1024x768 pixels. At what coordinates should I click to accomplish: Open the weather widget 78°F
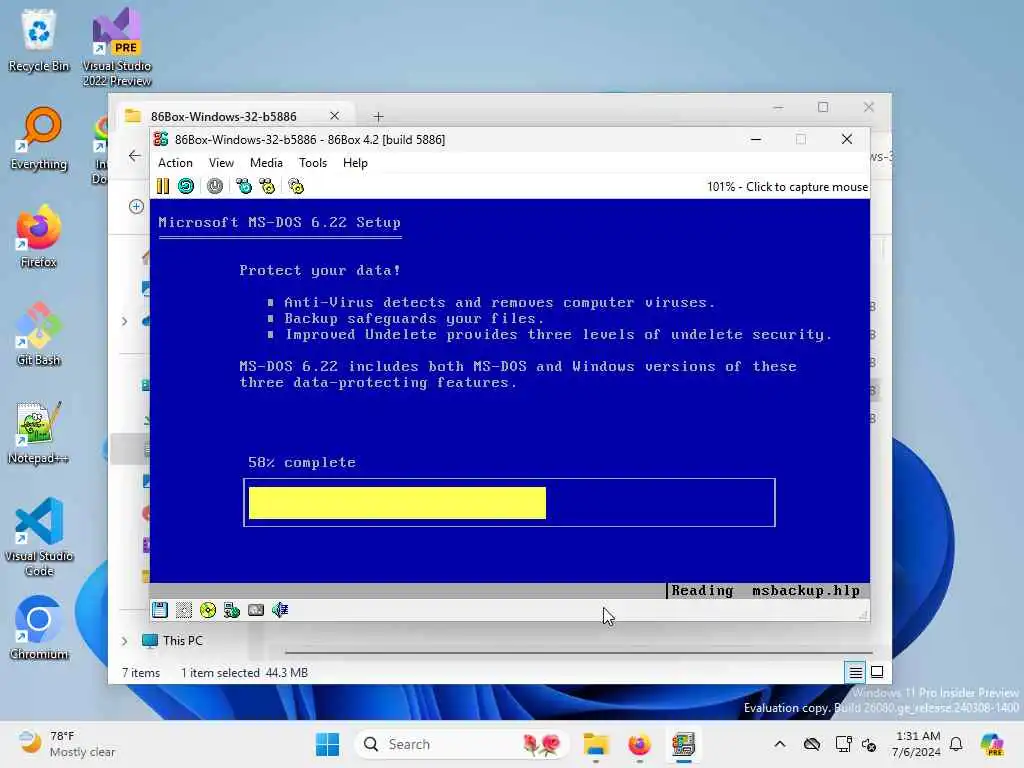click(x=66, y=744)
